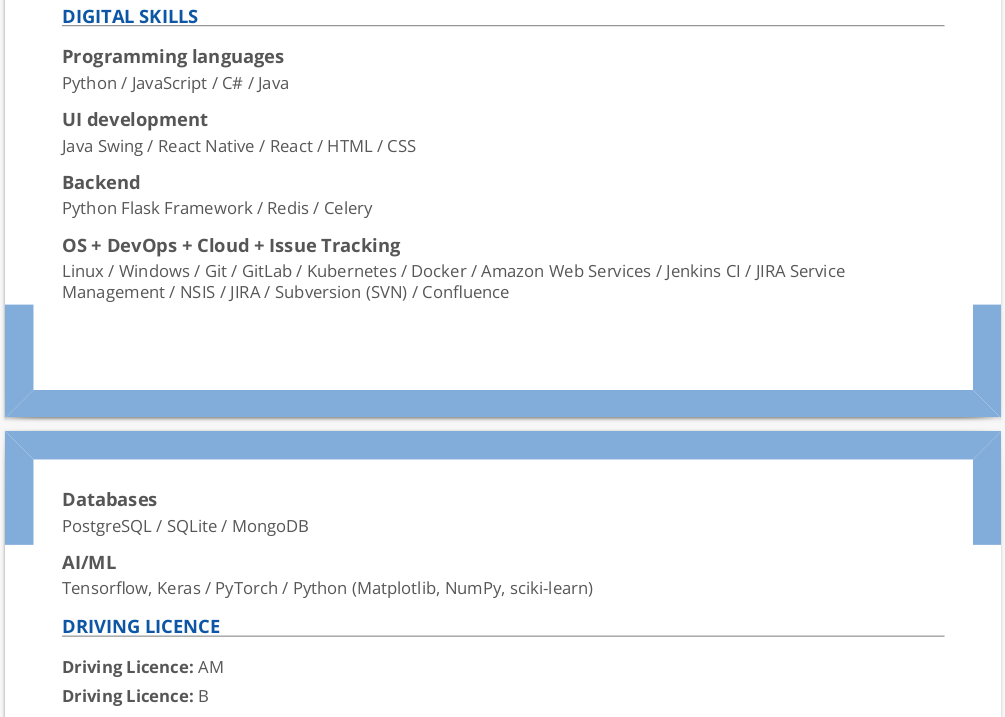Click the DIGITAL SKILLS section heading
The image size is (1005, 717).
(x=130, y=17)
